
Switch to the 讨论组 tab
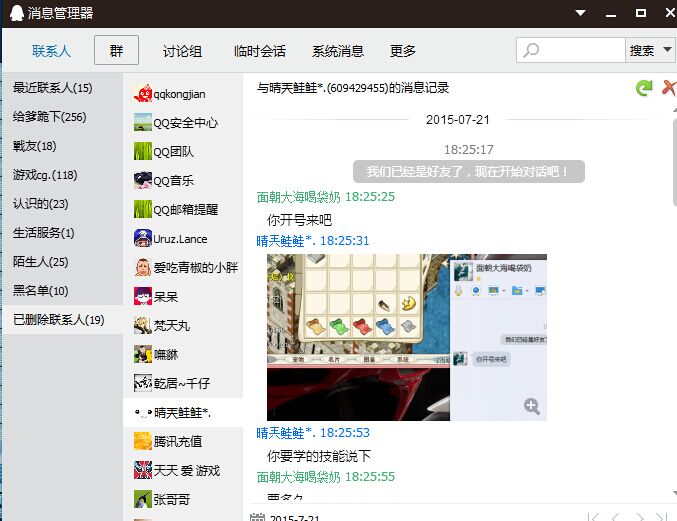182,51
